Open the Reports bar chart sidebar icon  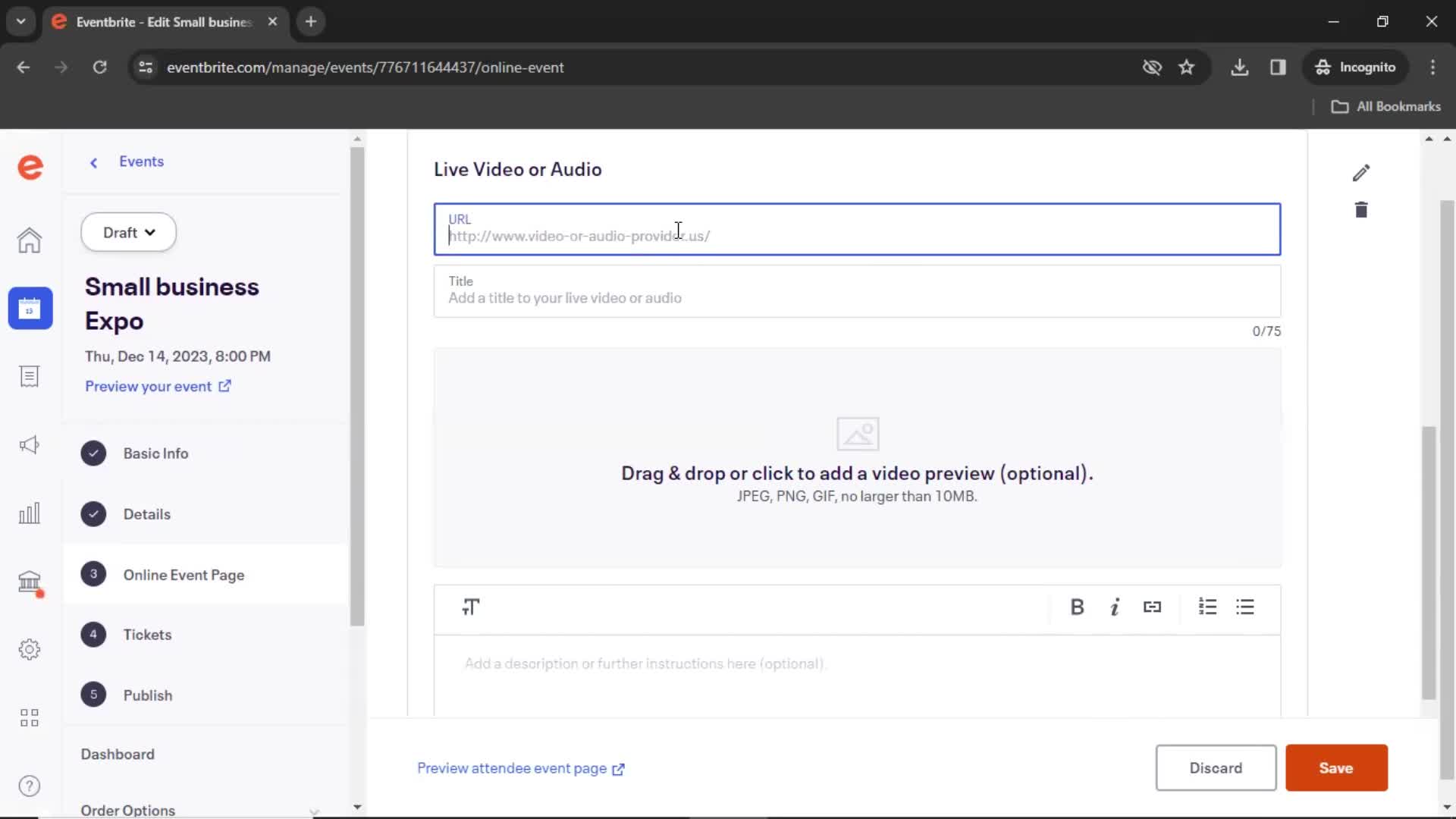30,513
